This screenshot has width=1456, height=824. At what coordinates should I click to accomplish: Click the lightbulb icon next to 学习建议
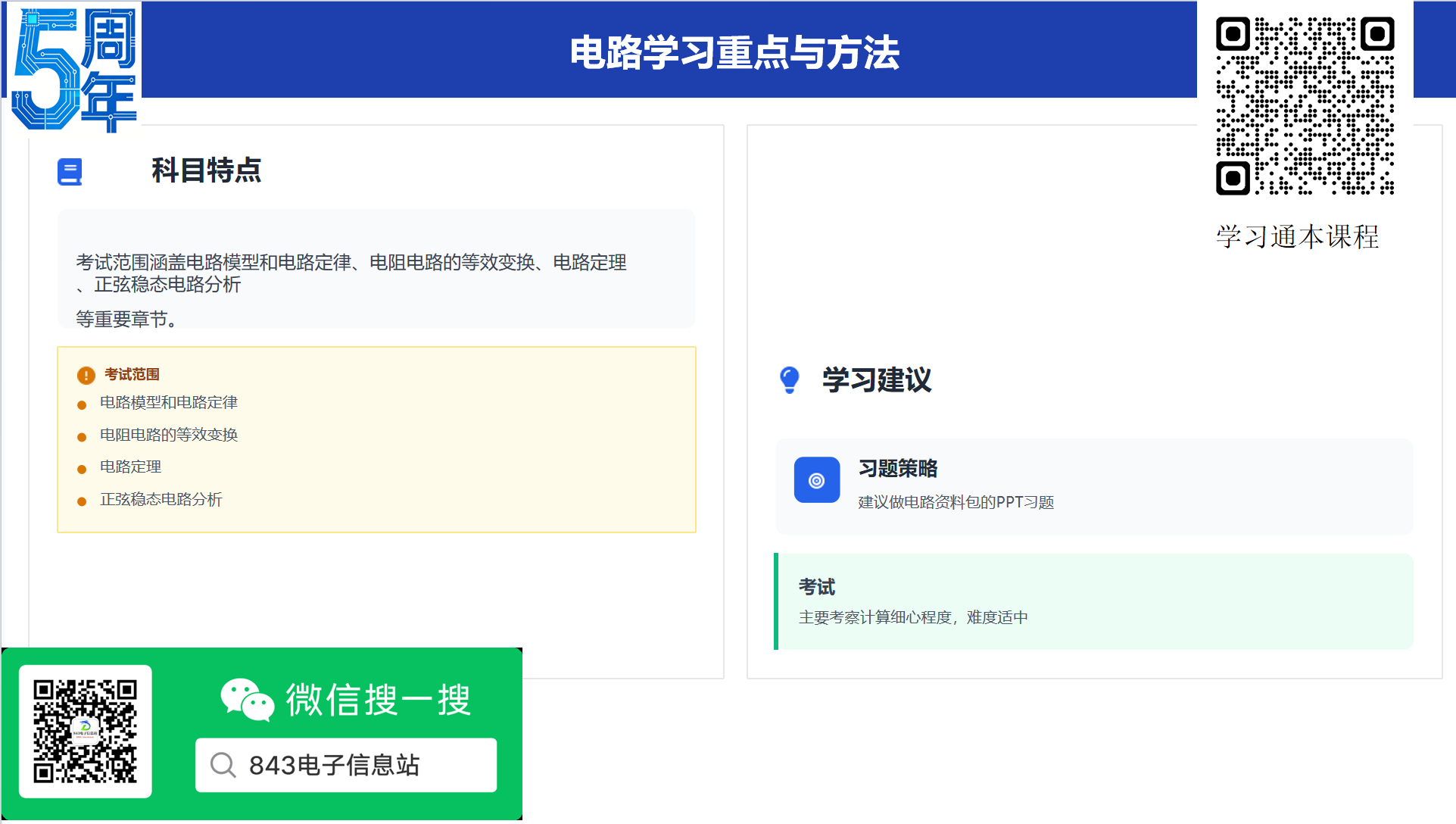click(x=789, y=379)
